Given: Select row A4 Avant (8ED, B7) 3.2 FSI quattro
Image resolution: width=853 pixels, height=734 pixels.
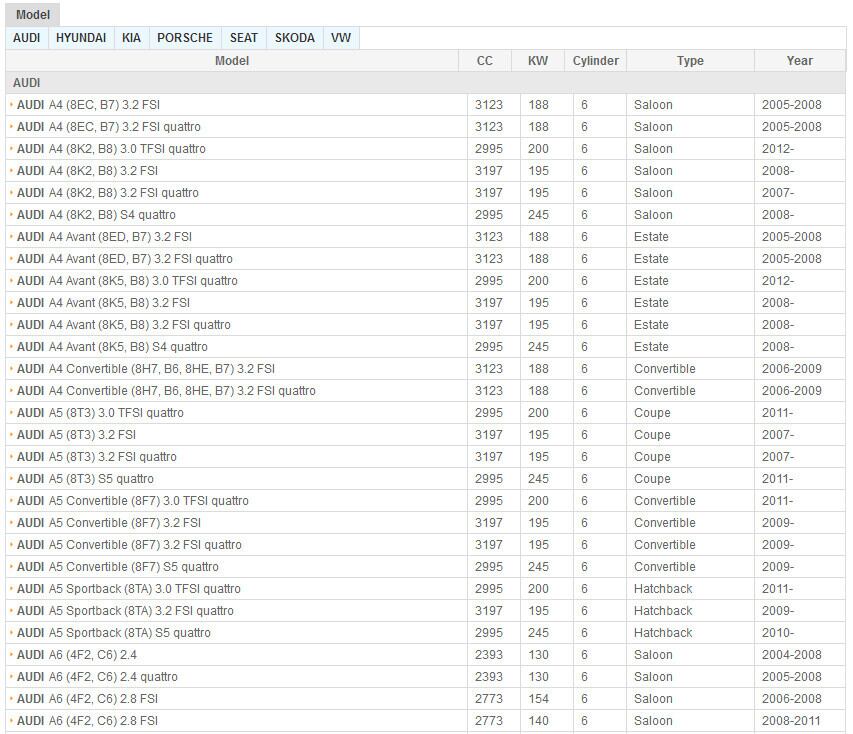Looking at the screenshot, I should tap(425, 259).
